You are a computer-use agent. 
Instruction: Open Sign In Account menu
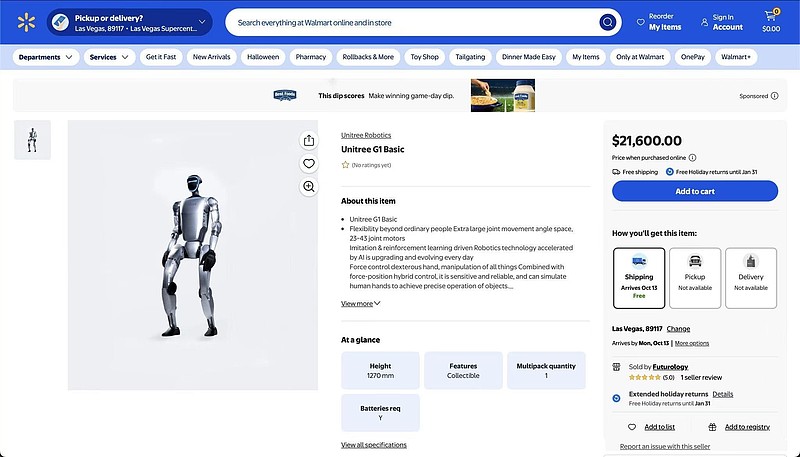[721, 22]
